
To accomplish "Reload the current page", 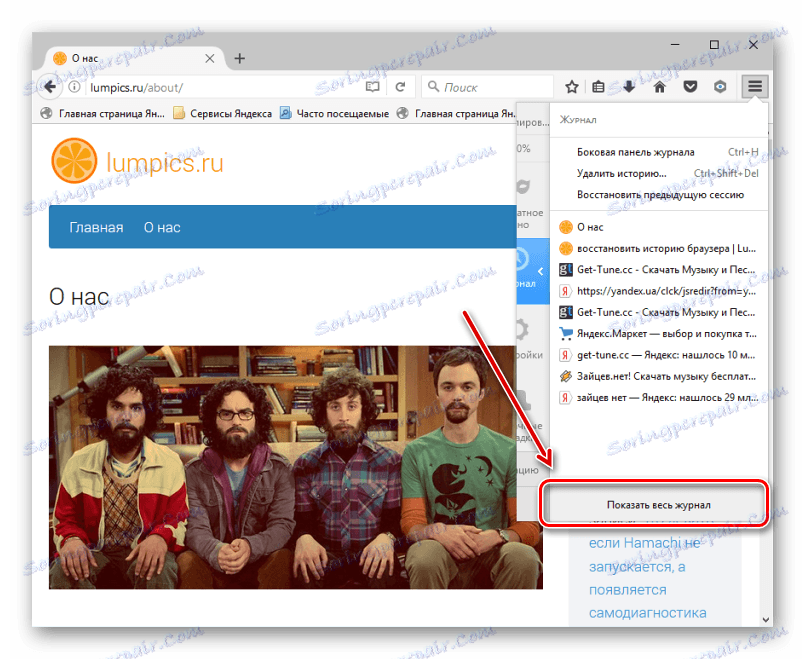I will [400, 87].
